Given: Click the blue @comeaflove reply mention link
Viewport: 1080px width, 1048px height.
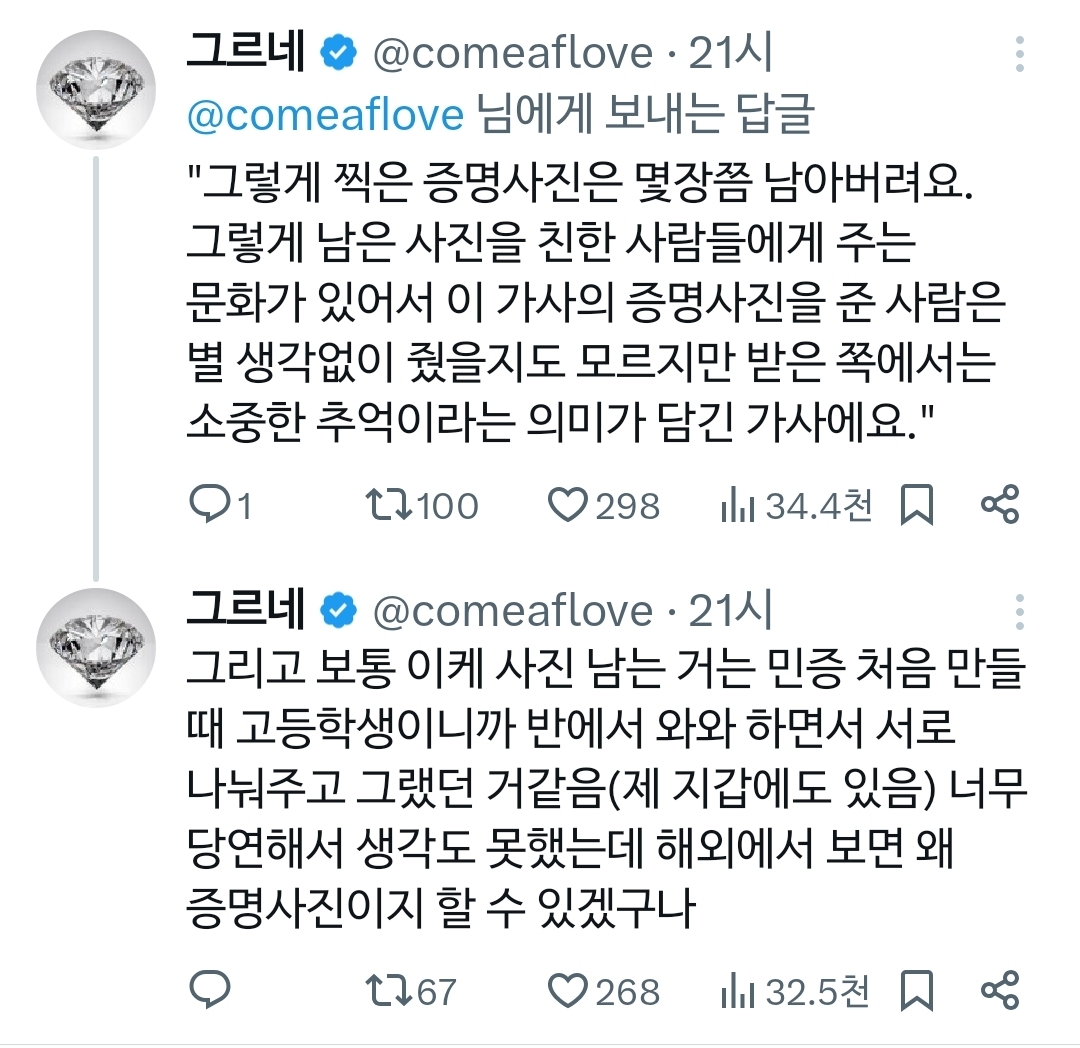Looking at the screenshot, I should tap(326, 116).
